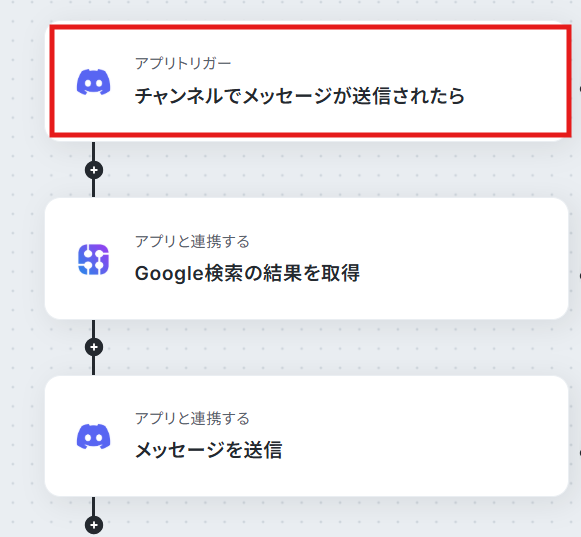Click the Discord icon beside メッセージを送信
581x537 pixels.
[93, 437]
